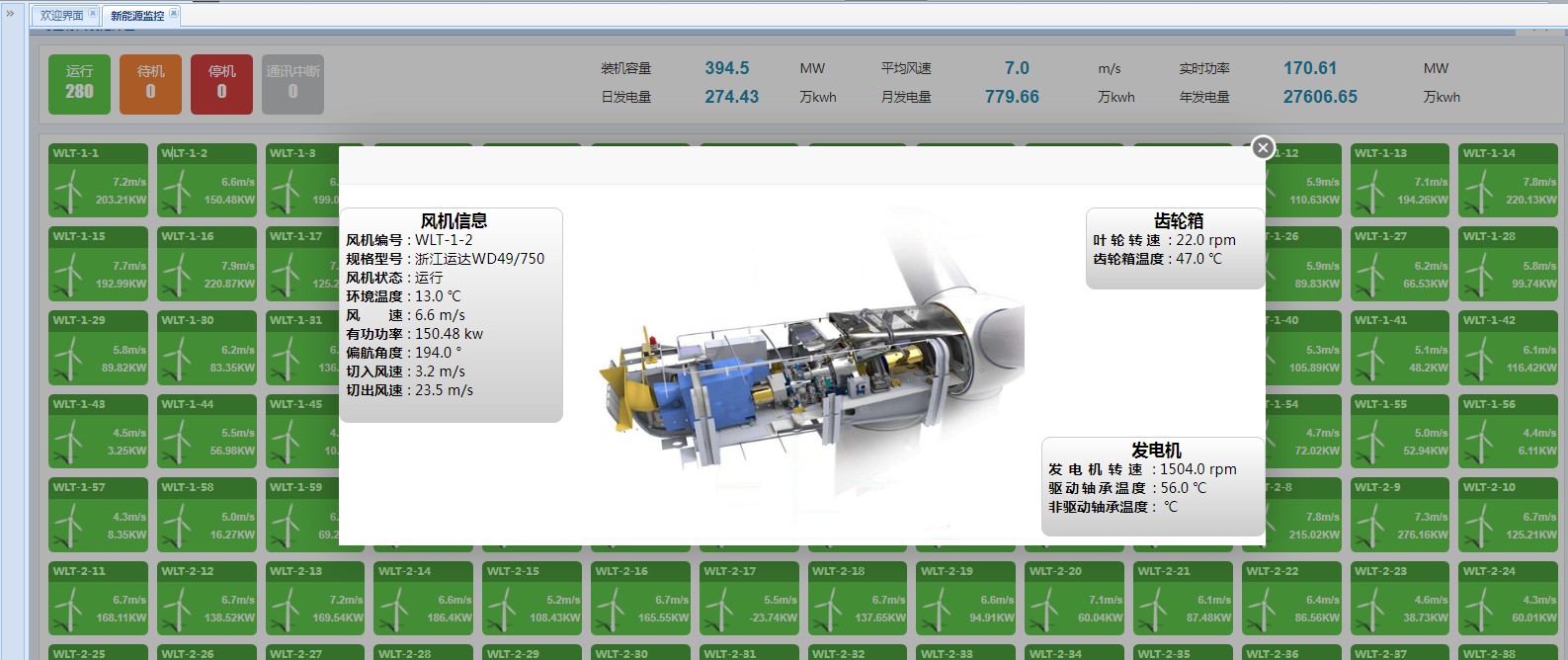Click the turbine icon in WLT-1-1
Screen dimensions: 1568x660
[x=67, y=191]
